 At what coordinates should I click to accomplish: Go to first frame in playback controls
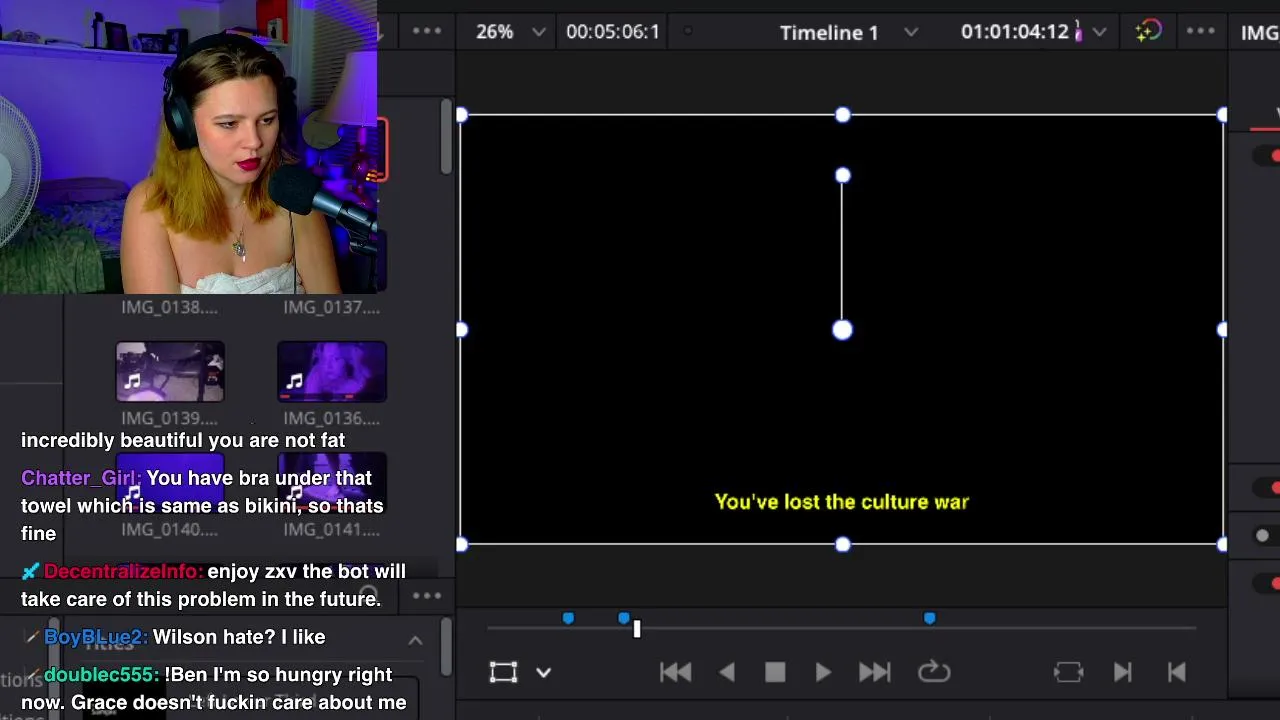click(676, 672)
